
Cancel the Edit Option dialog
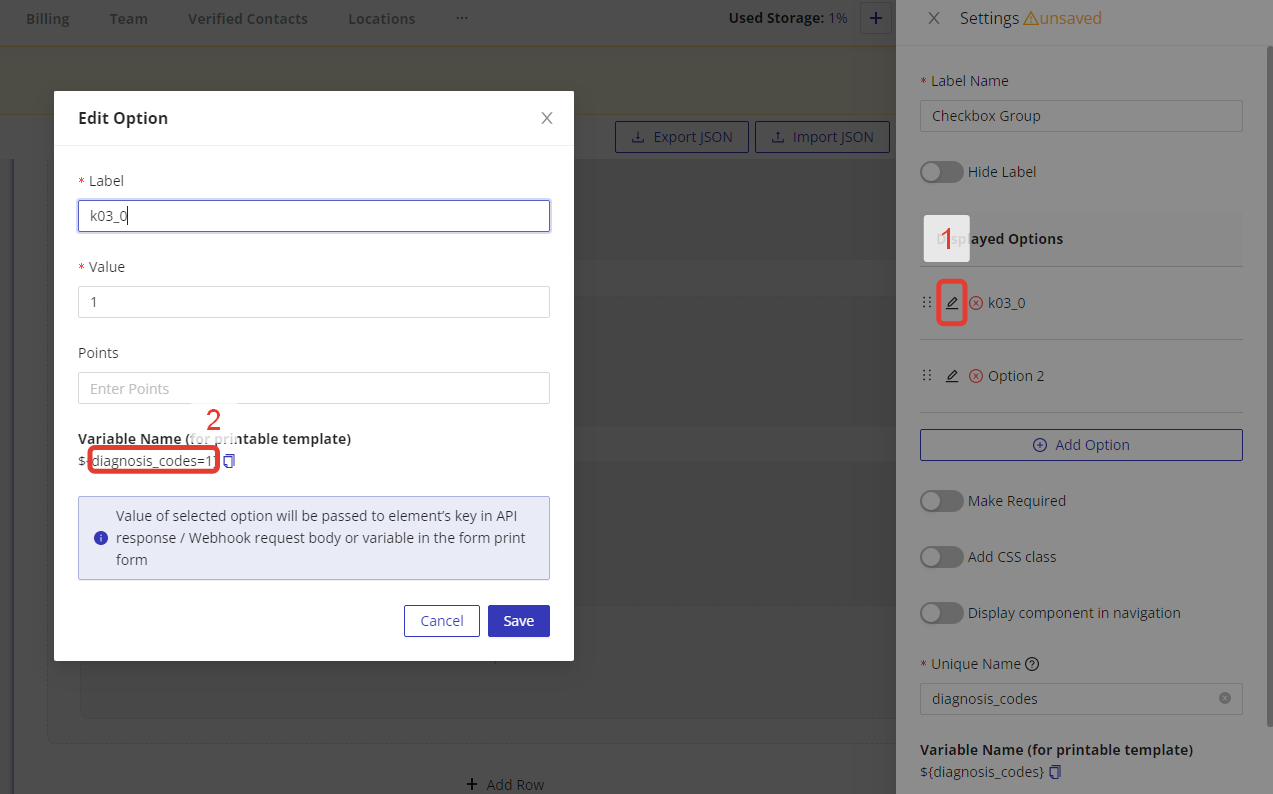(x=441, y=621)
